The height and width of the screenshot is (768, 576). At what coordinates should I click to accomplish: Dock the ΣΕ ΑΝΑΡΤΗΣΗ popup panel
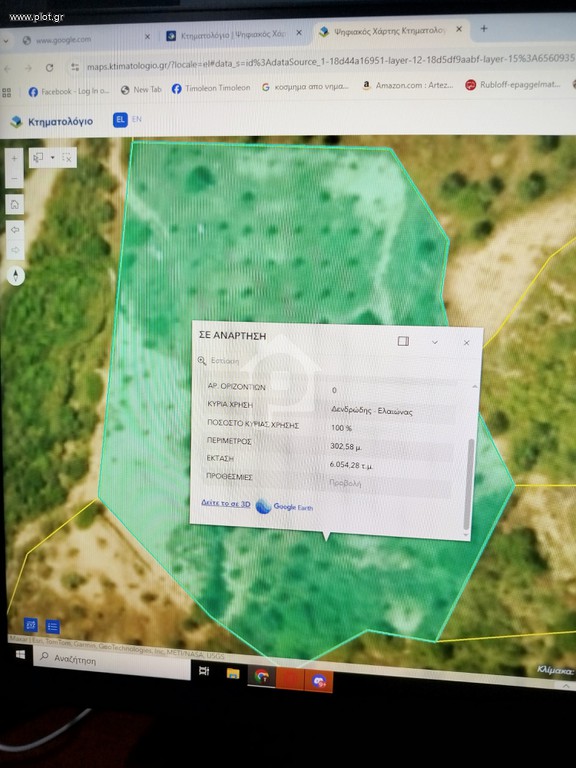pyautogui.click(x=403, y=341)
